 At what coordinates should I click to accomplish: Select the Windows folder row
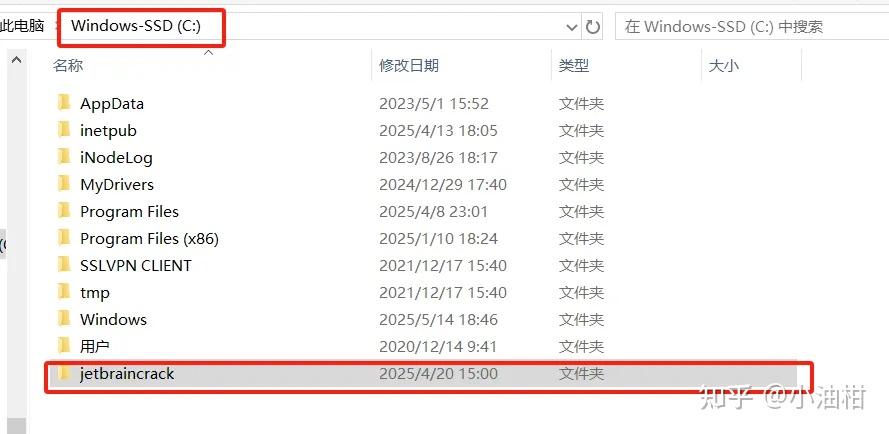click(x=422, y=319)
